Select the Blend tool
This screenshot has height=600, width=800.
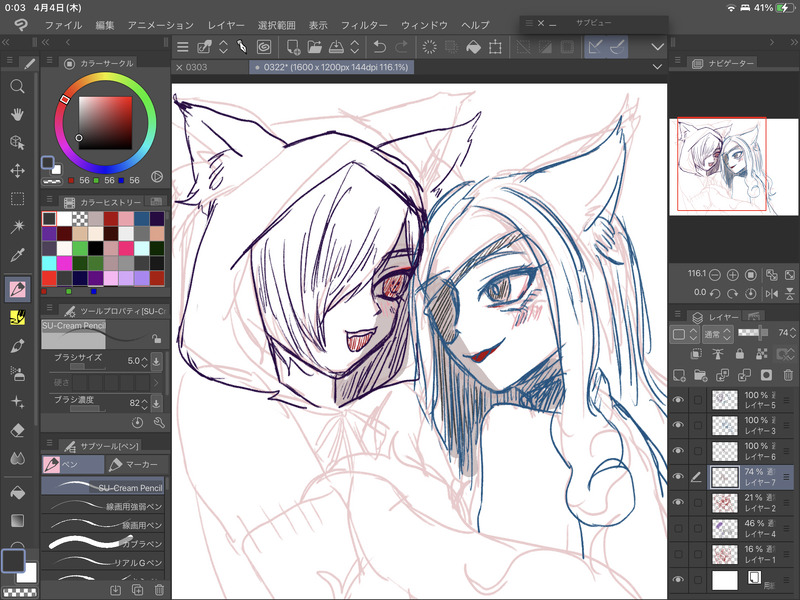[x=17, y=458]
